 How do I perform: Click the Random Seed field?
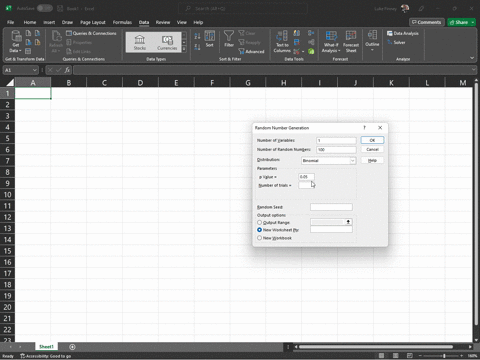(x=331, y=207)
